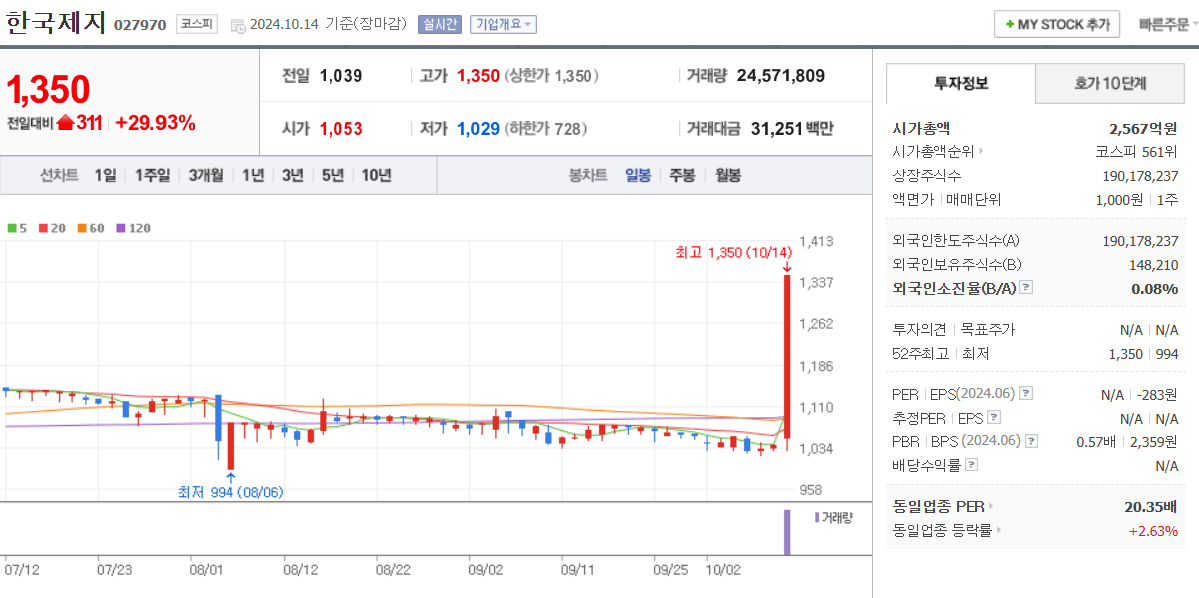Click the tall red candlestick on 10/14
1199x598 pixels.
click(787, 356)
